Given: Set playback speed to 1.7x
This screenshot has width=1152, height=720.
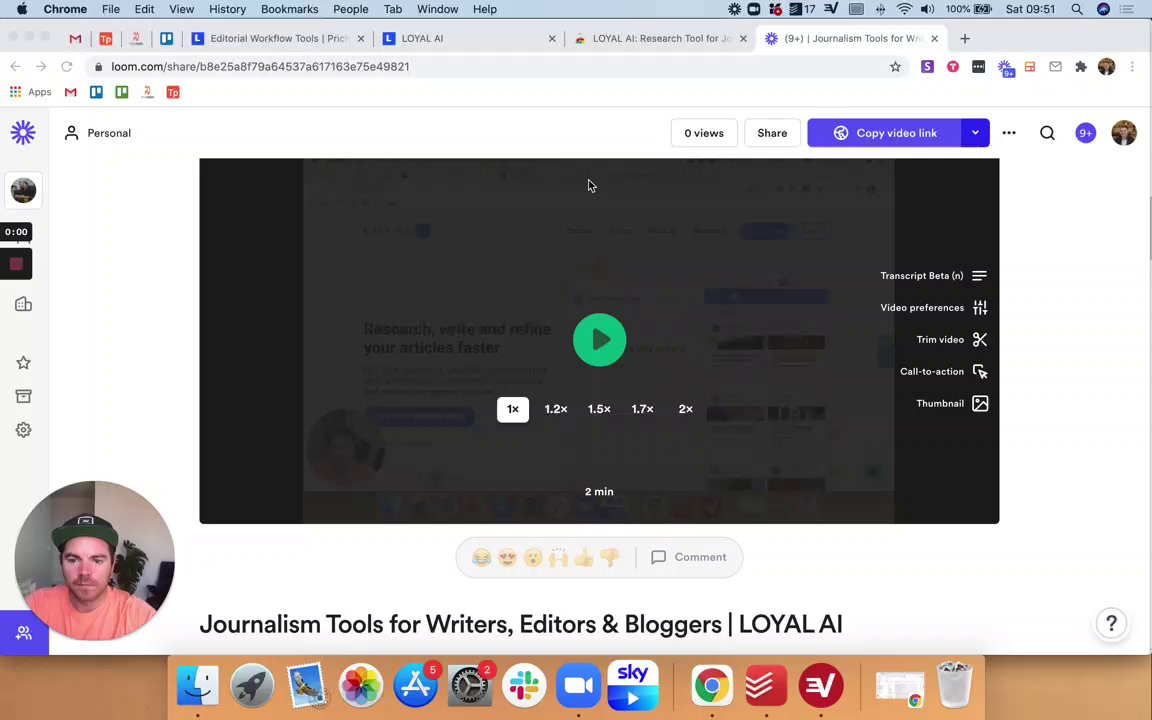Looking at the screenshot, I should point(642,409).
